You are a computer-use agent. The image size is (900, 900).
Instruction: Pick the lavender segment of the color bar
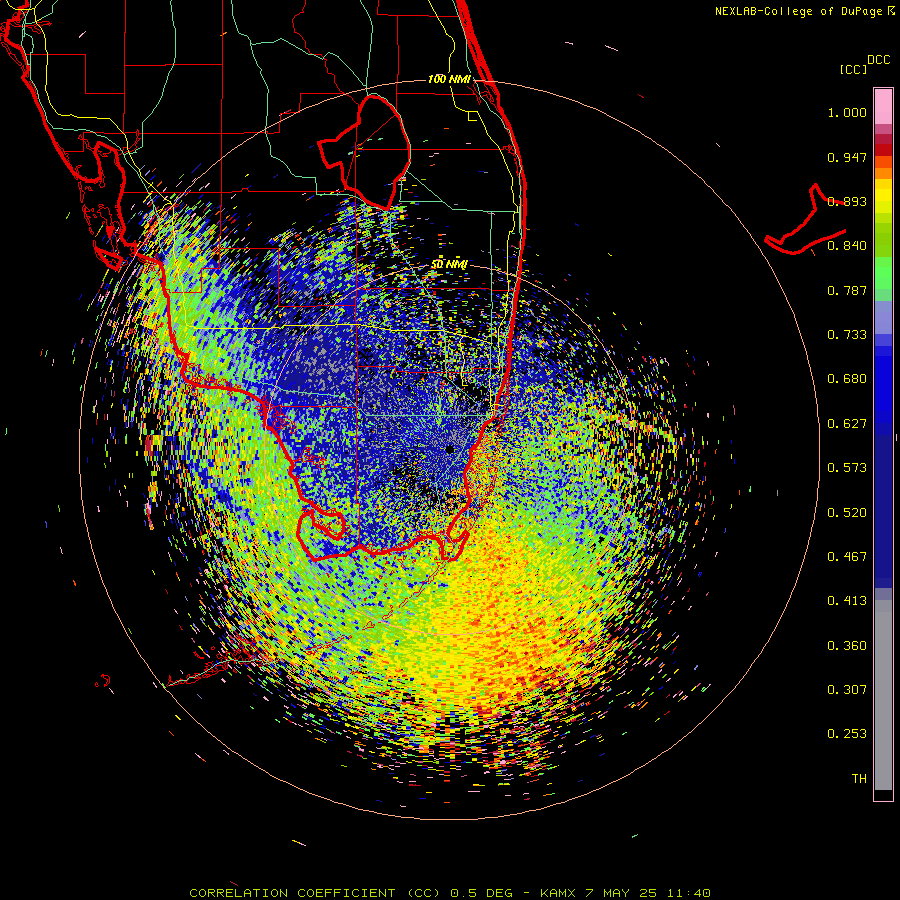(883, 317)
